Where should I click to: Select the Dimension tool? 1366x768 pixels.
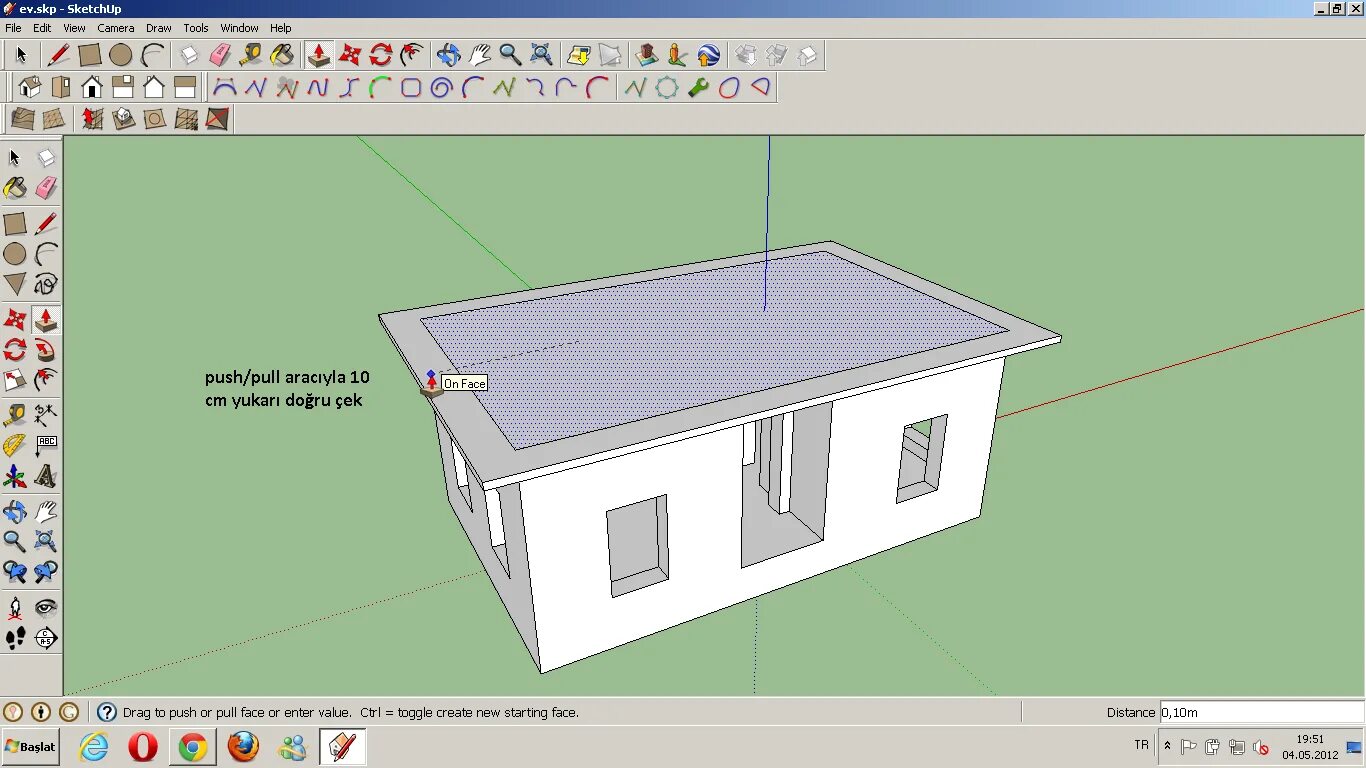(46, 414)
